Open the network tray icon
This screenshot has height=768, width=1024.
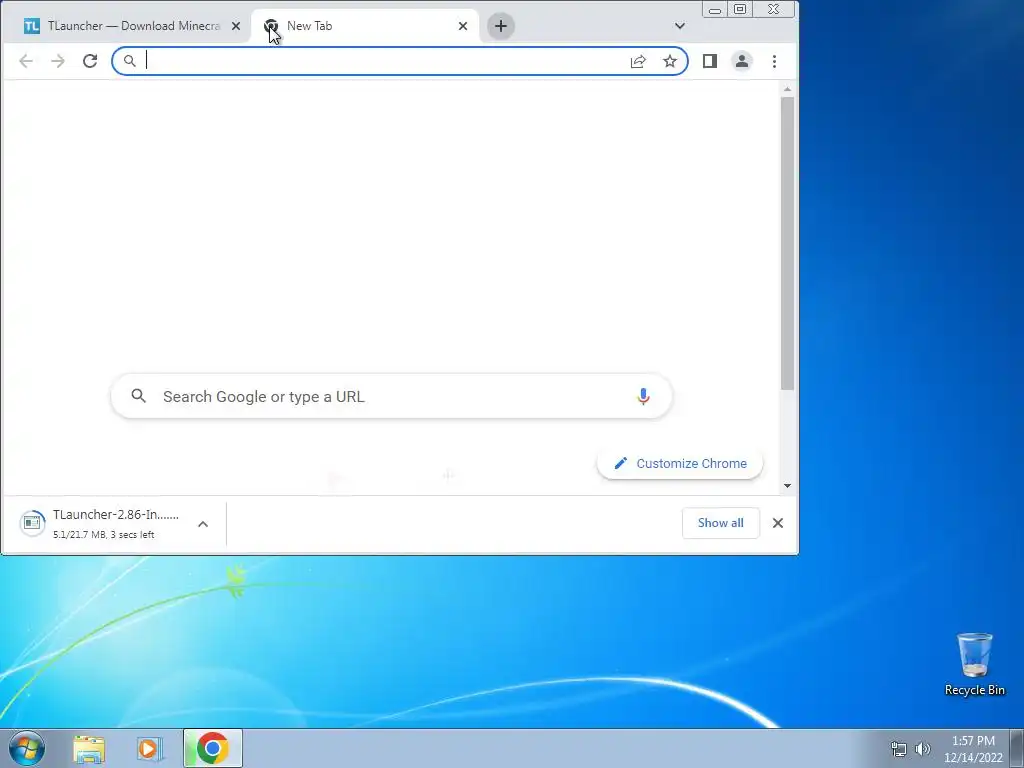tap(899, 749)
